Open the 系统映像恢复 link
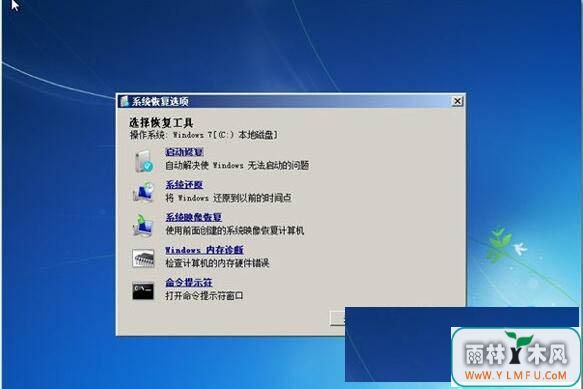583x389 pixels. click(x=194, y=217)
